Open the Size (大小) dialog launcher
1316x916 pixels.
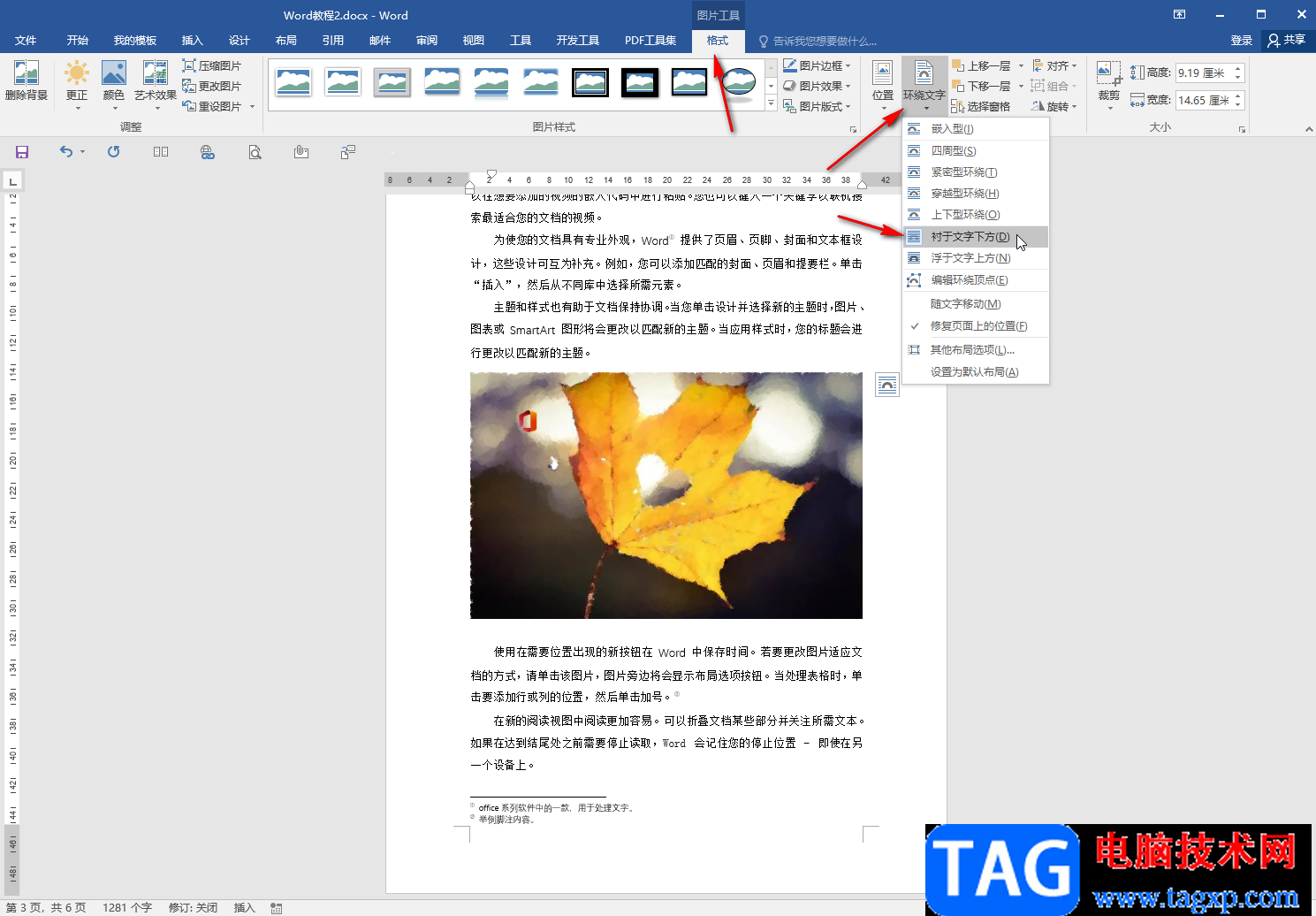click(x=1242, y=130)
